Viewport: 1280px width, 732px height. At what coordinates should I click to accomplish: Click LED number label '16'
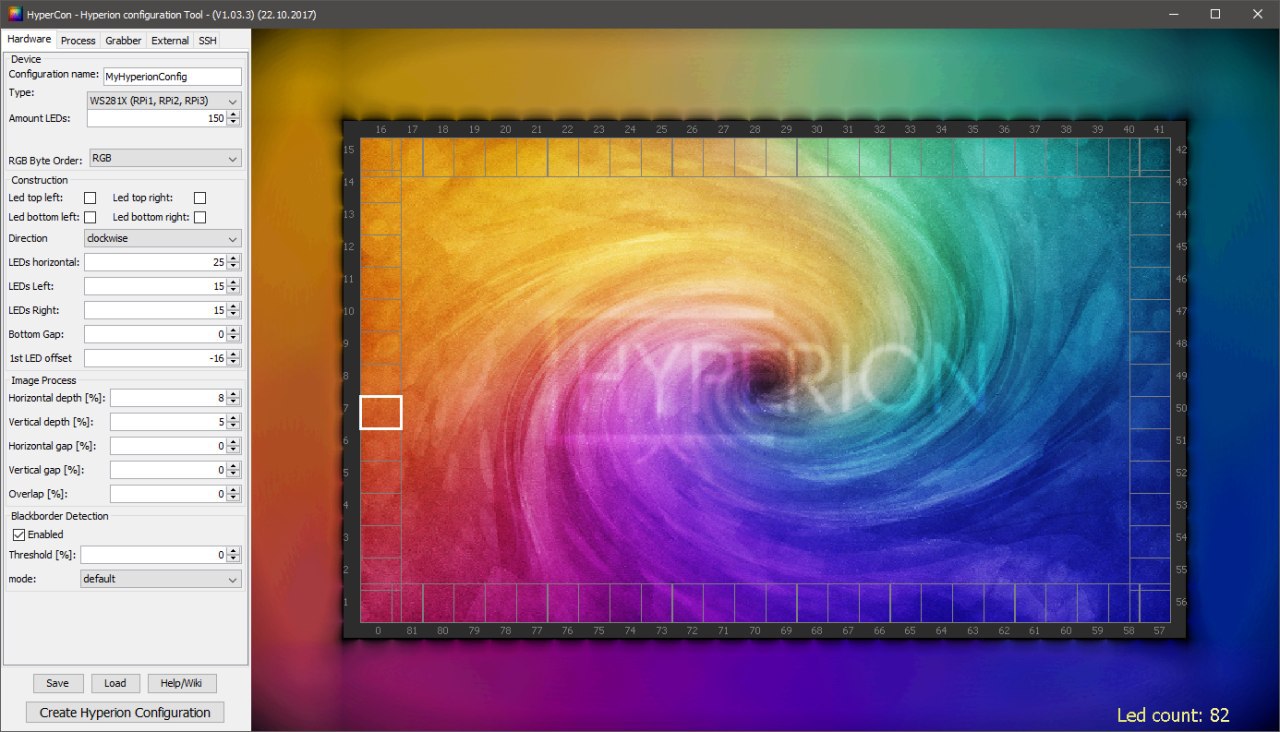[380, 130]
